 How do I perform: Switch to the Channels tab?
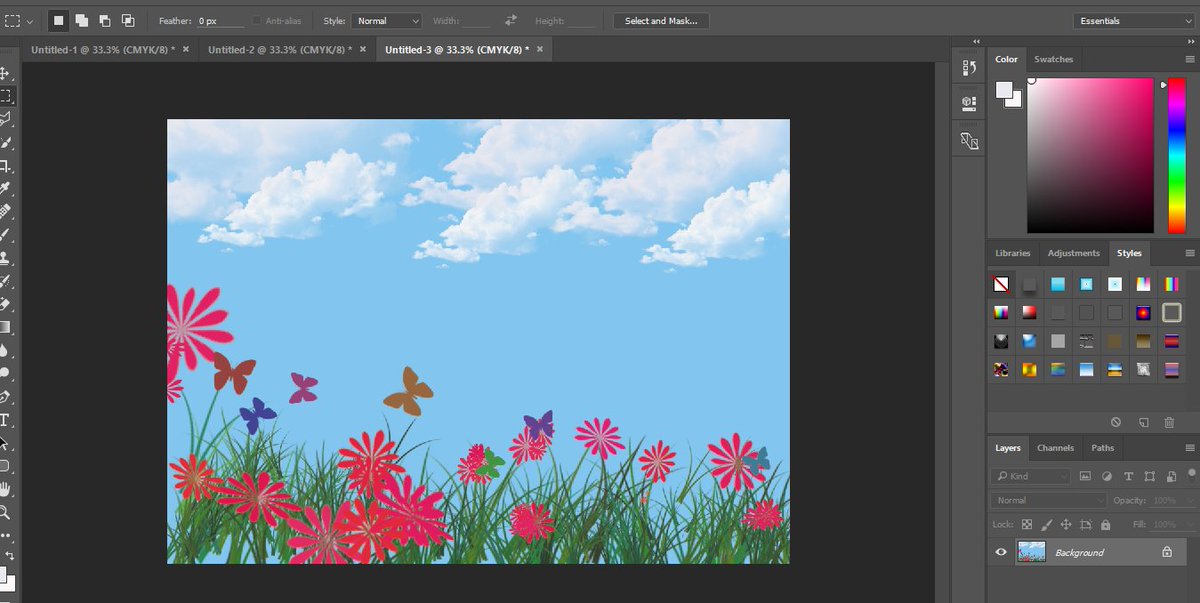pyautogui.click(x=1055, y=448)
